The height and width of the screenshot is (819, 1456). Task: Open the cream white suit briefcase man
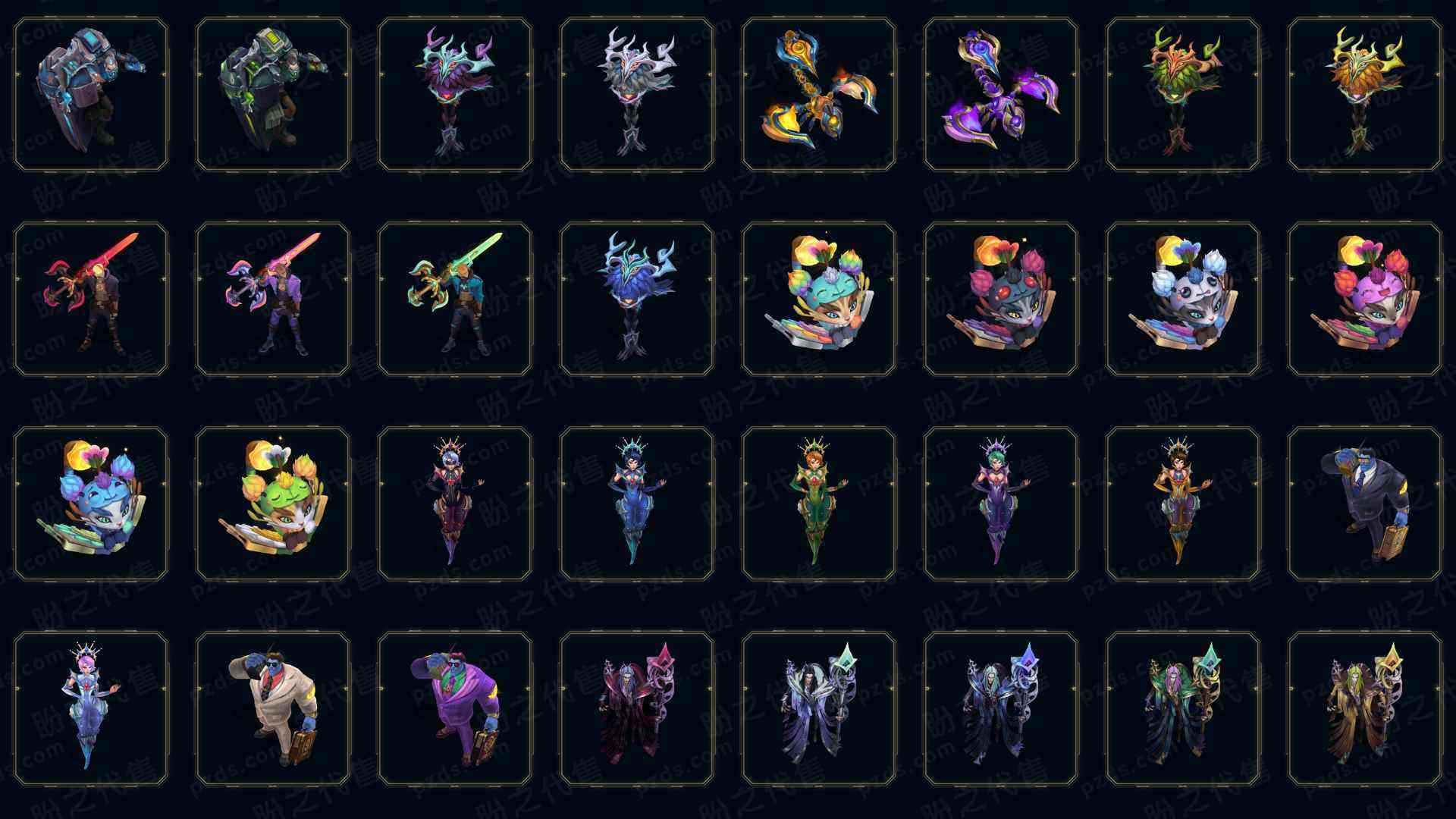pos(273,708)
